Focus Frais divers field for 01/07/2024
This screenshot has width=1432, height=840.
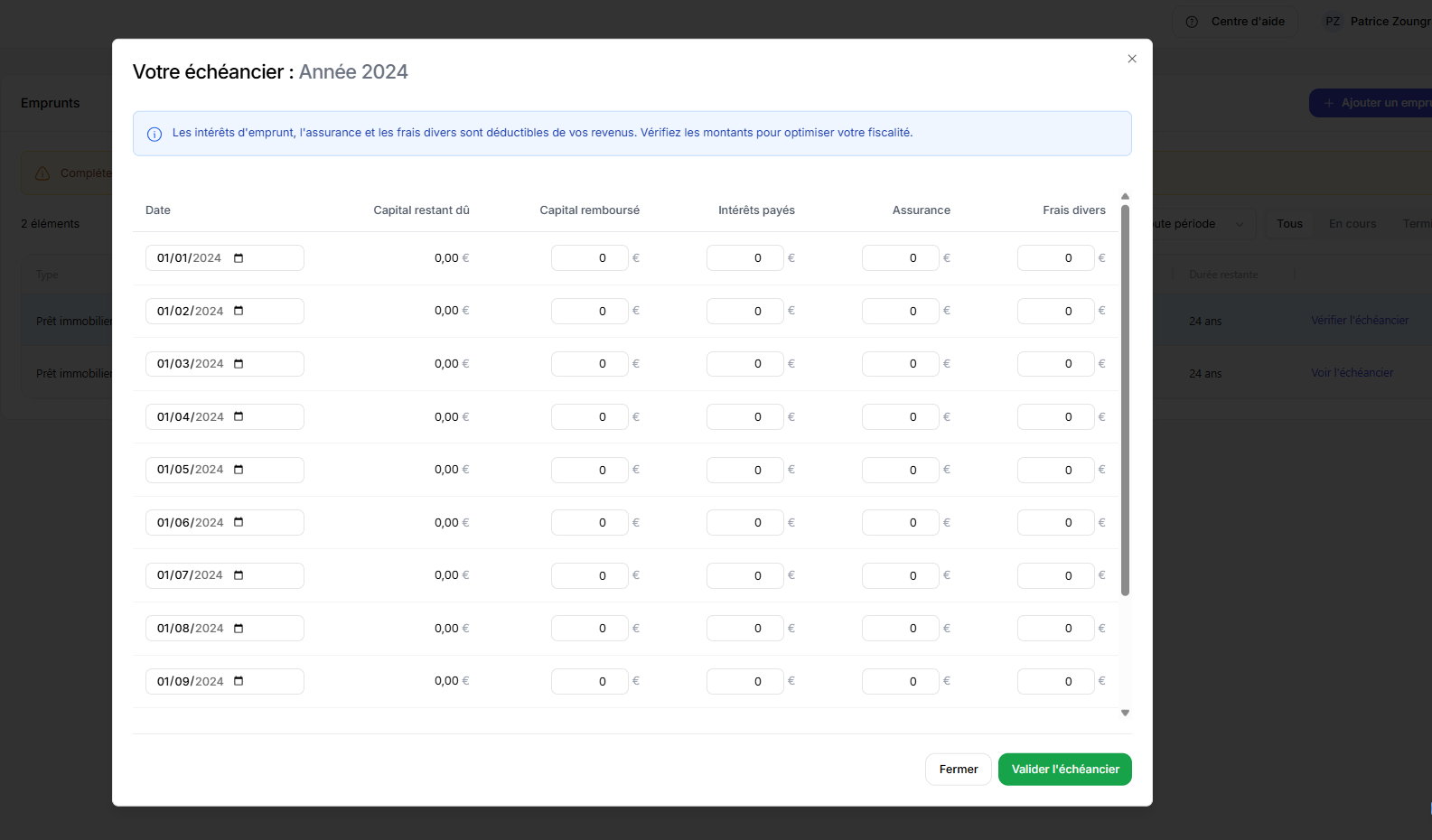(x=1055, y=575)
